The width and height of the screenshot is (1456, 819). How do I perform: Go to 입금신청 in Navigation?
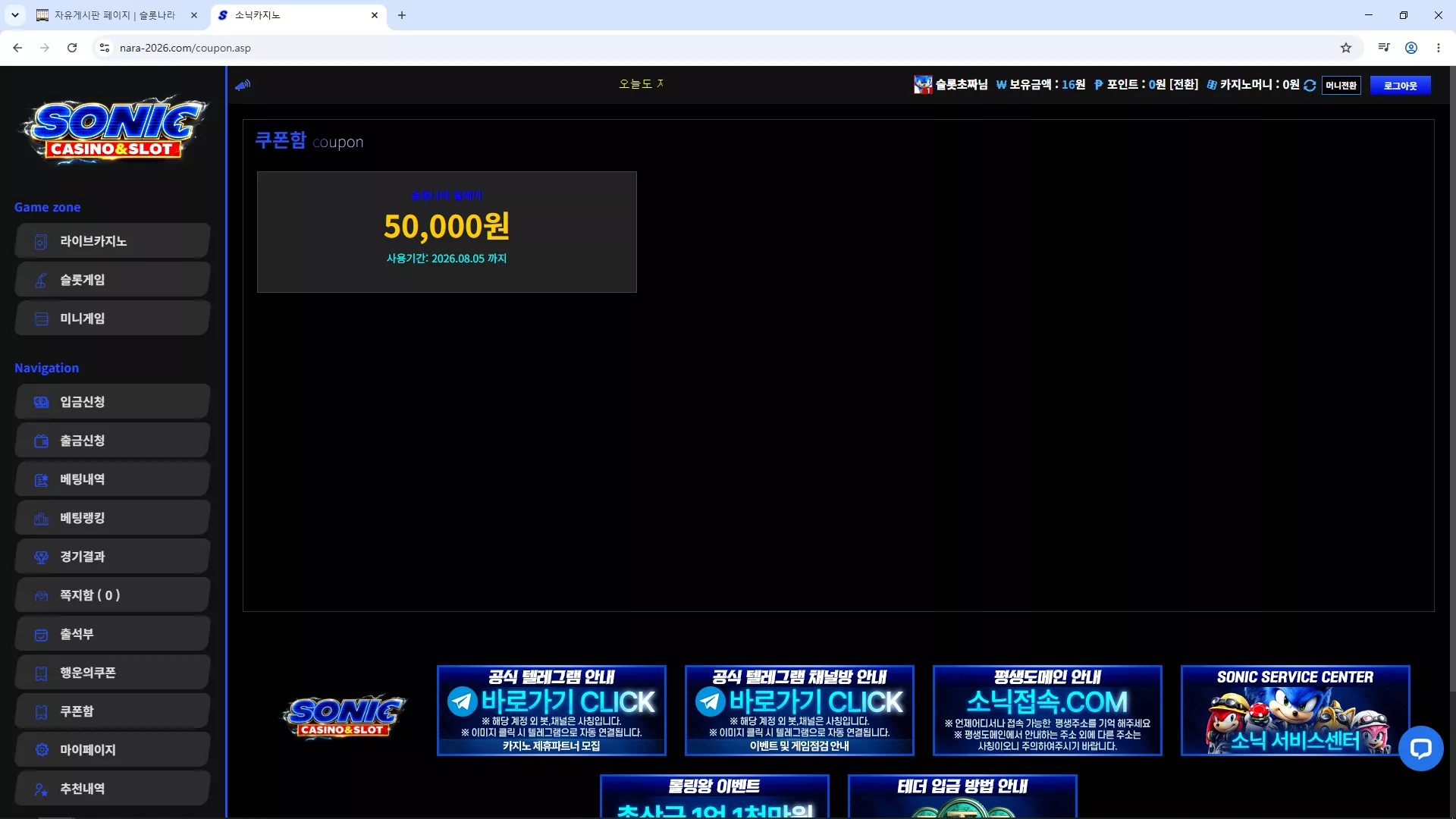click(112, 402)
